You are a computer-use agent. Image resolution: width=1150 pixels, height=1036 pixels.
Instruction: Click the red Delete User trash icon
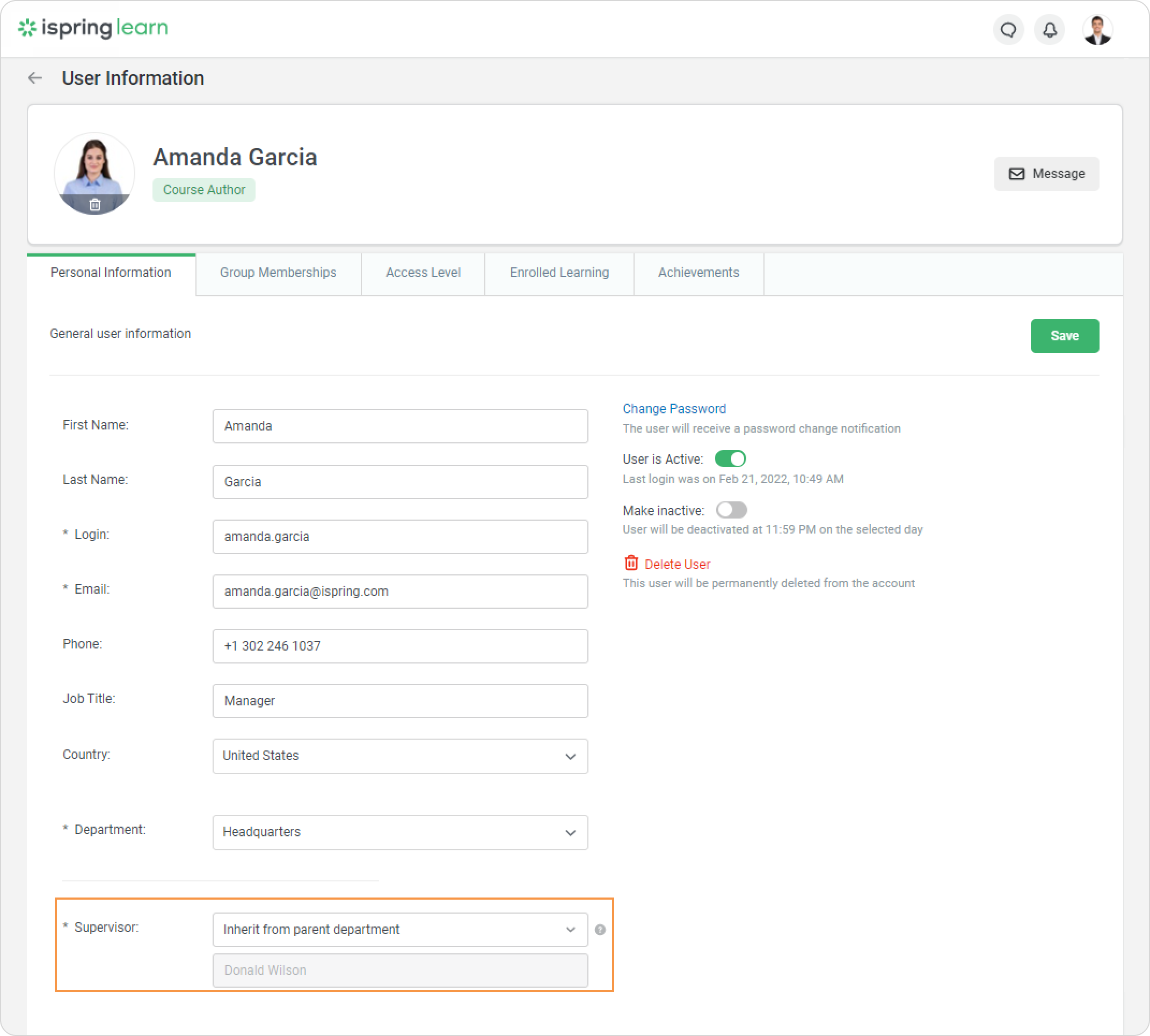(631, 563)
